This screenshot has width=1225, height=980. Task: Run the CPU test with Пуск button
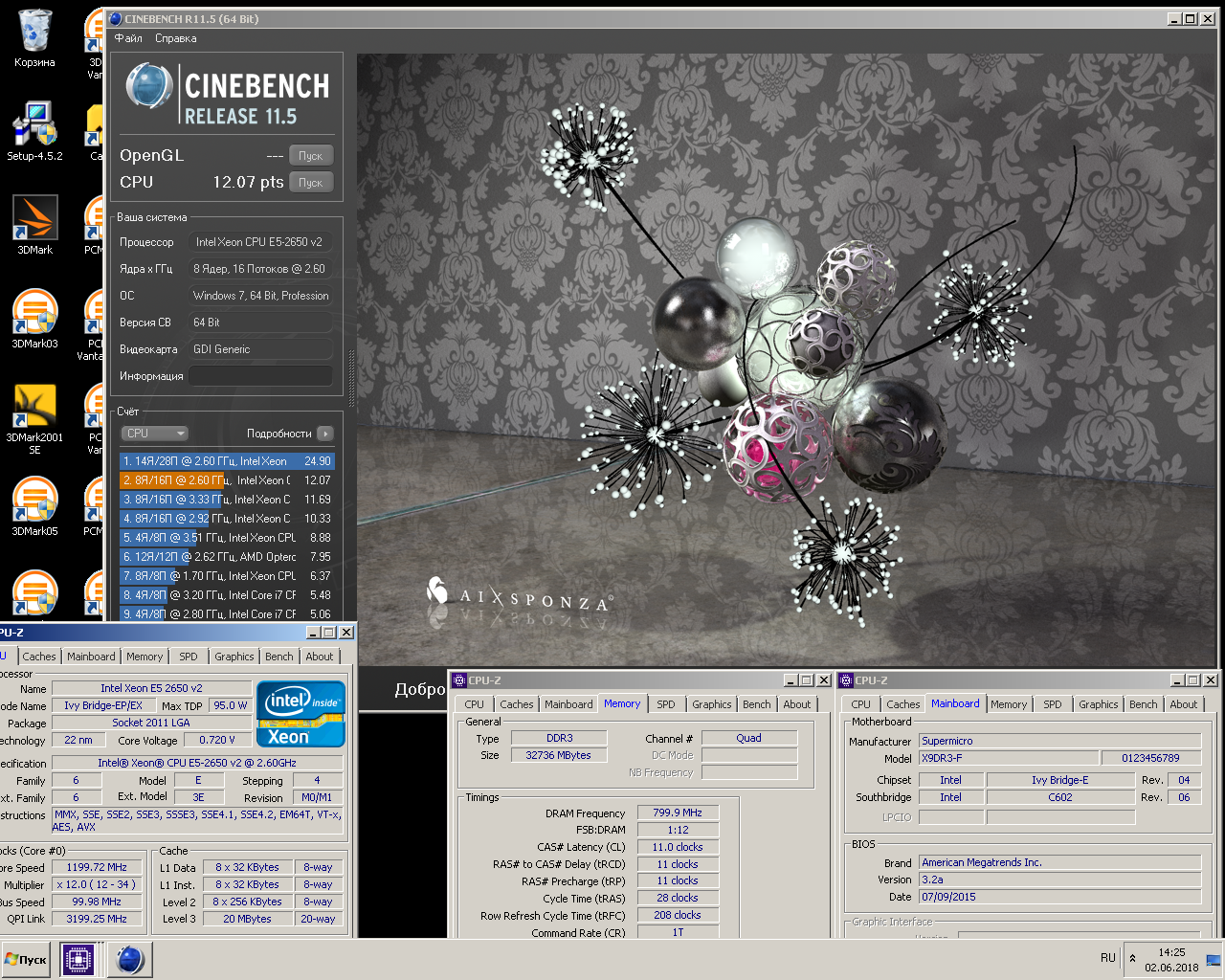pyautogui.click(x=310, y=182)
